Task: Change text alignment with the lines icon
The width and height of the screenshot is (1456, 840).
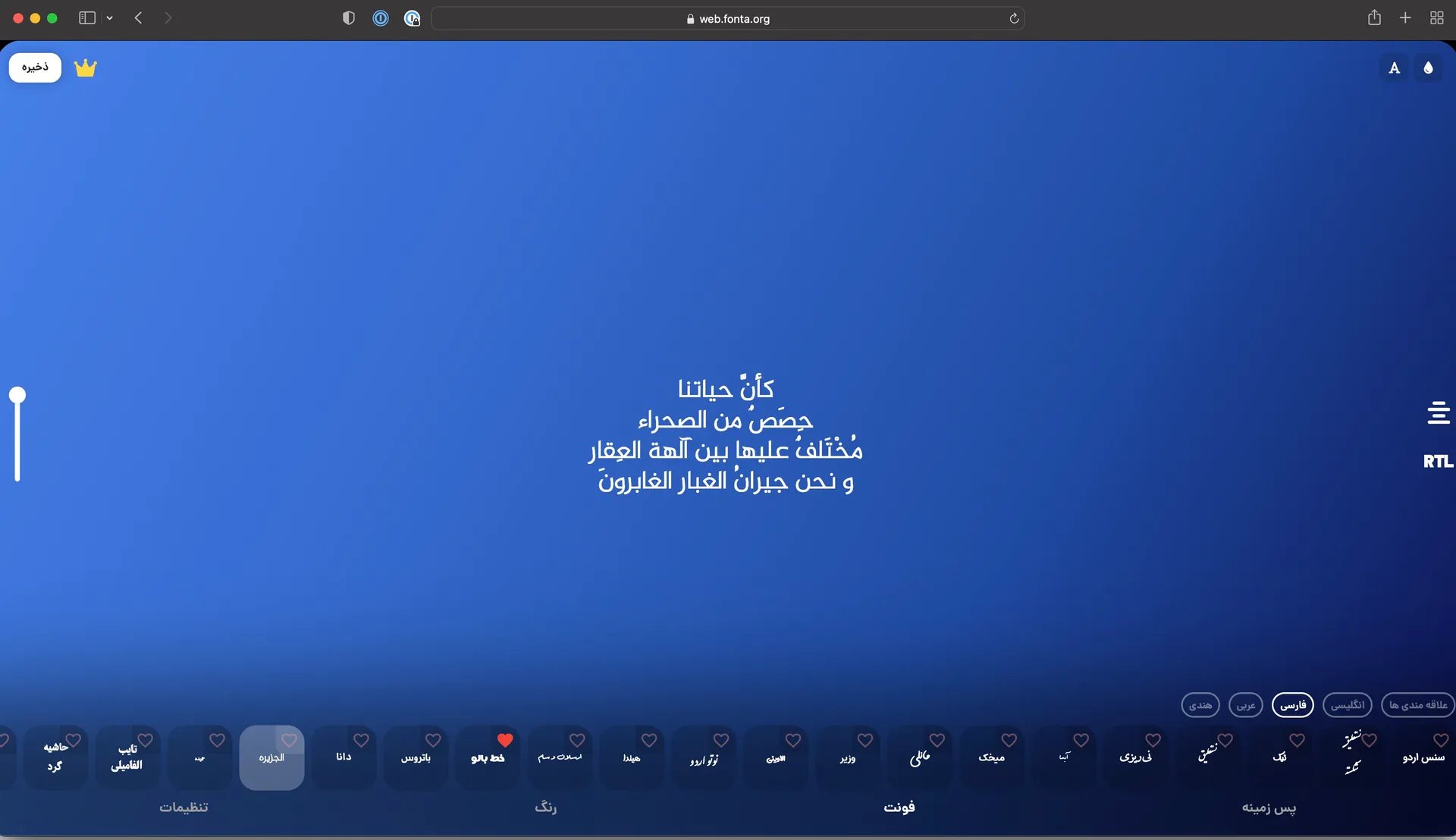Action: 1438,413
